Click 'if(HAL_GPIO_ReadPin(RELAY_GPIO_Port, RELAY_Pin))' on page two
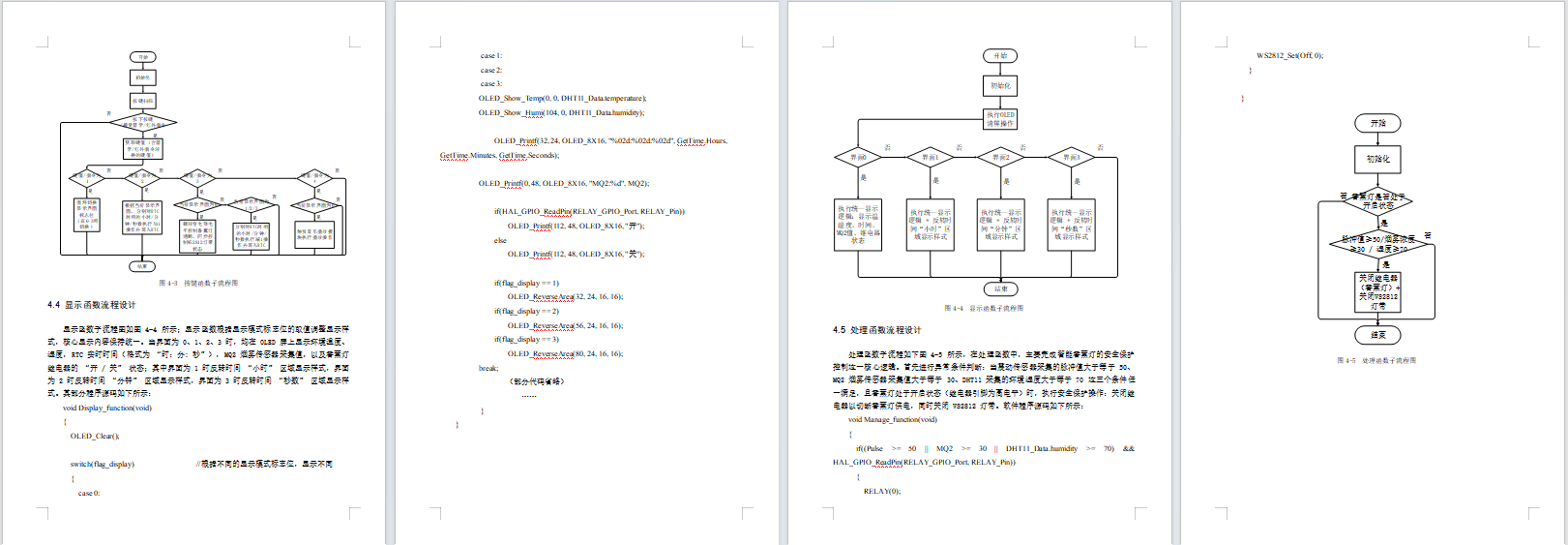The width and height of the screenshot is (1568, 545). pyautogui.click(x=589, y=211)
